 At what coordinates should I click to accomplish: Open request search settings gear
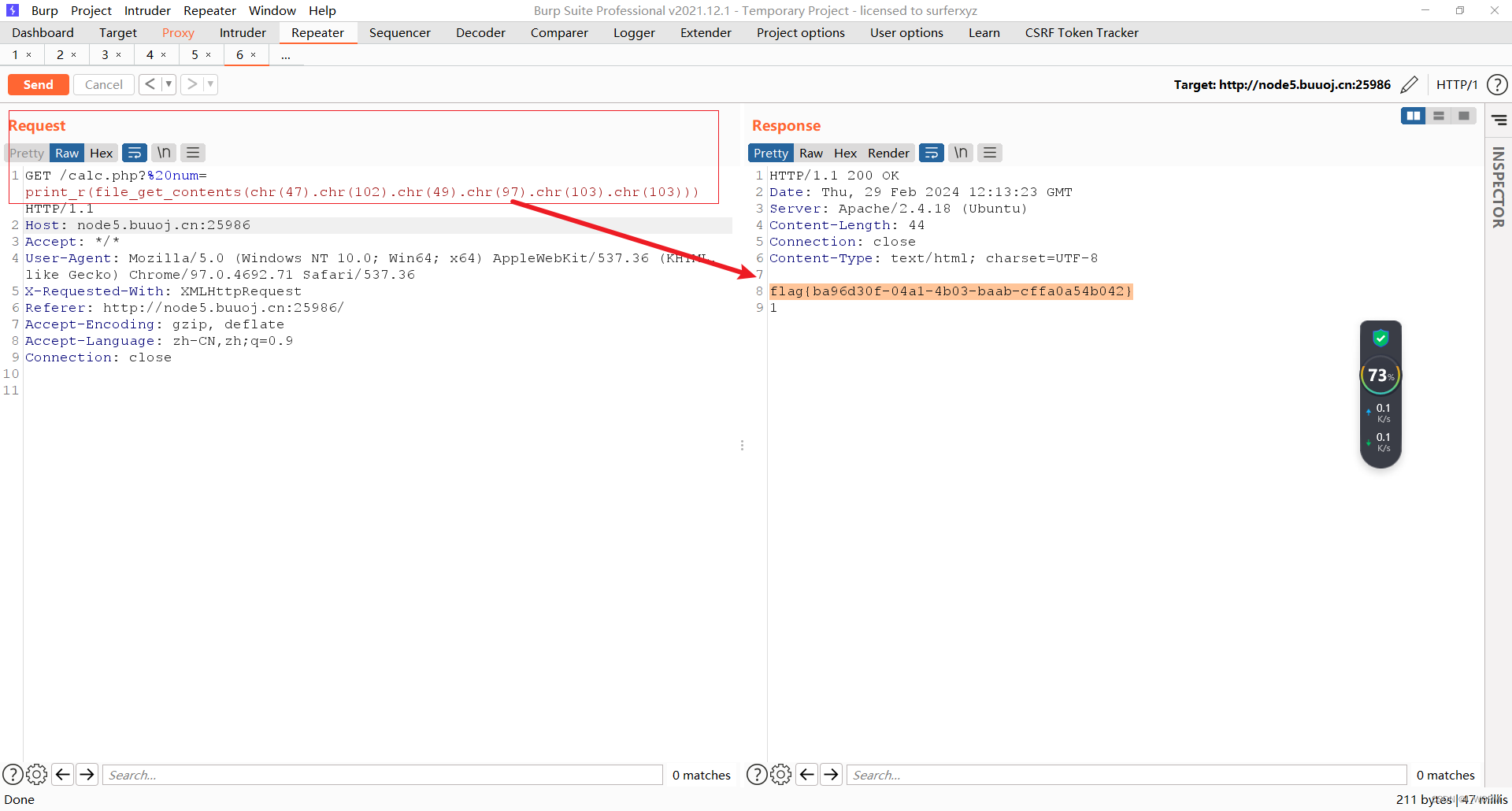[37, 775]
